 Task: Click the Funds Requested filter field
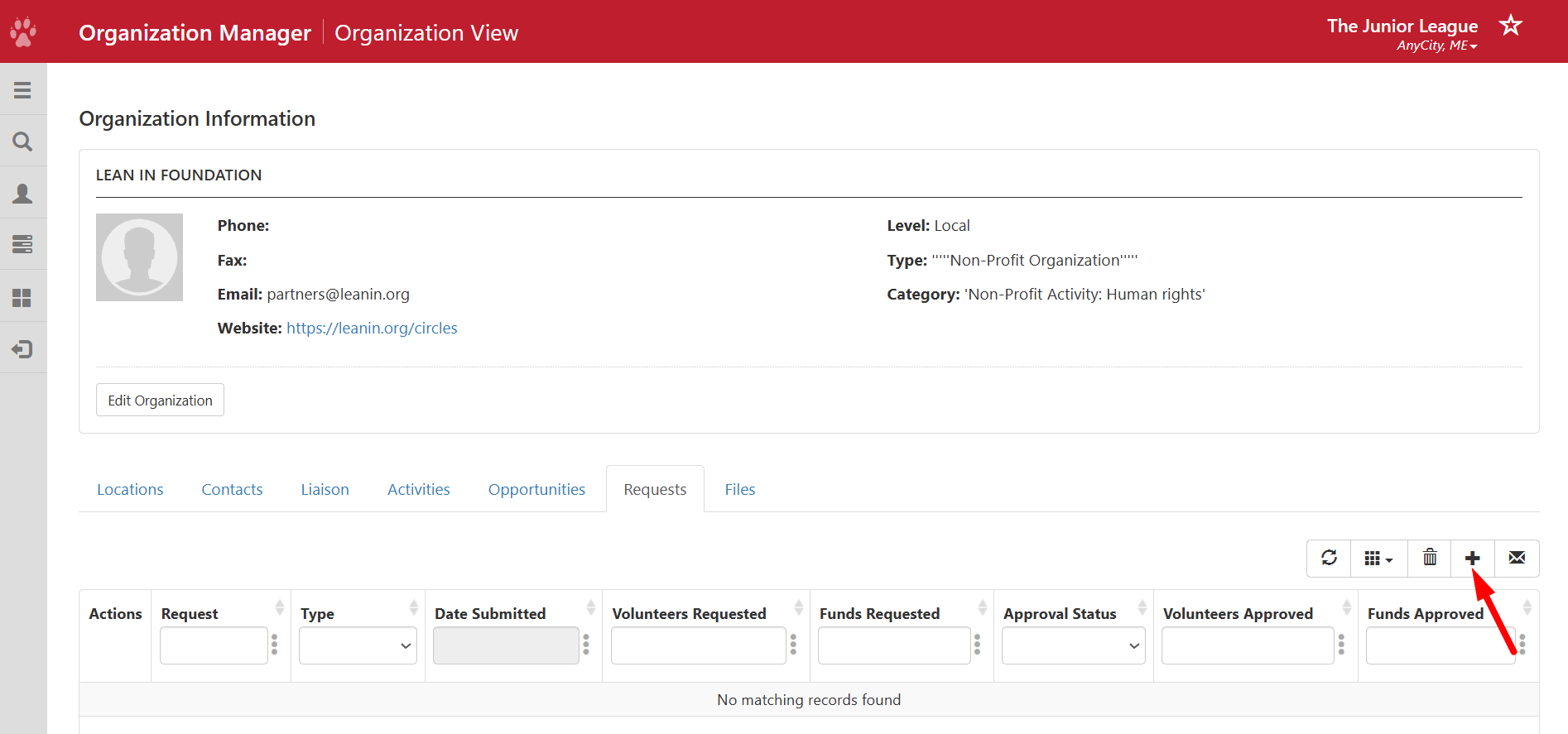(894, 645)
